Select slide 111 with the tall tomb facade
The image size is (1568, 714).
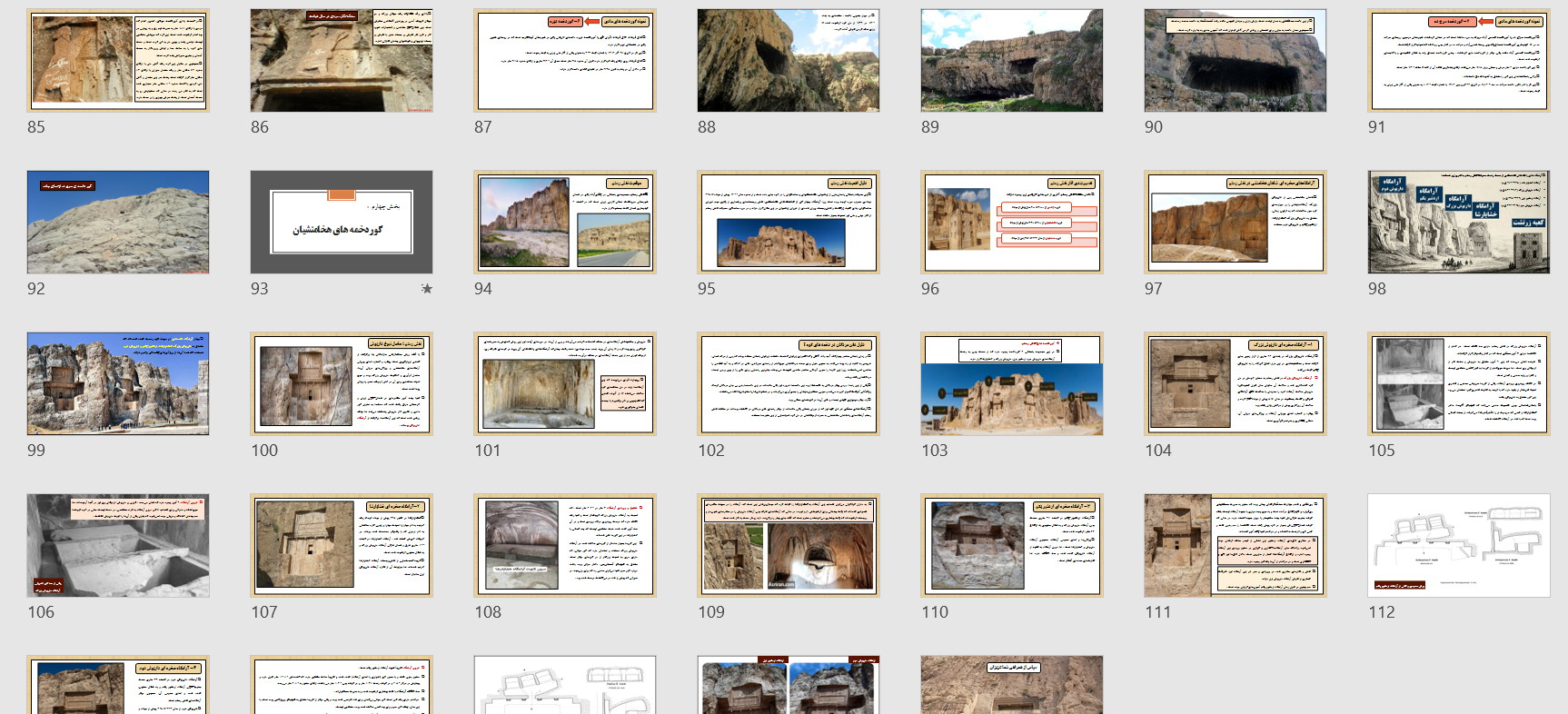[x=1236, y=546]
